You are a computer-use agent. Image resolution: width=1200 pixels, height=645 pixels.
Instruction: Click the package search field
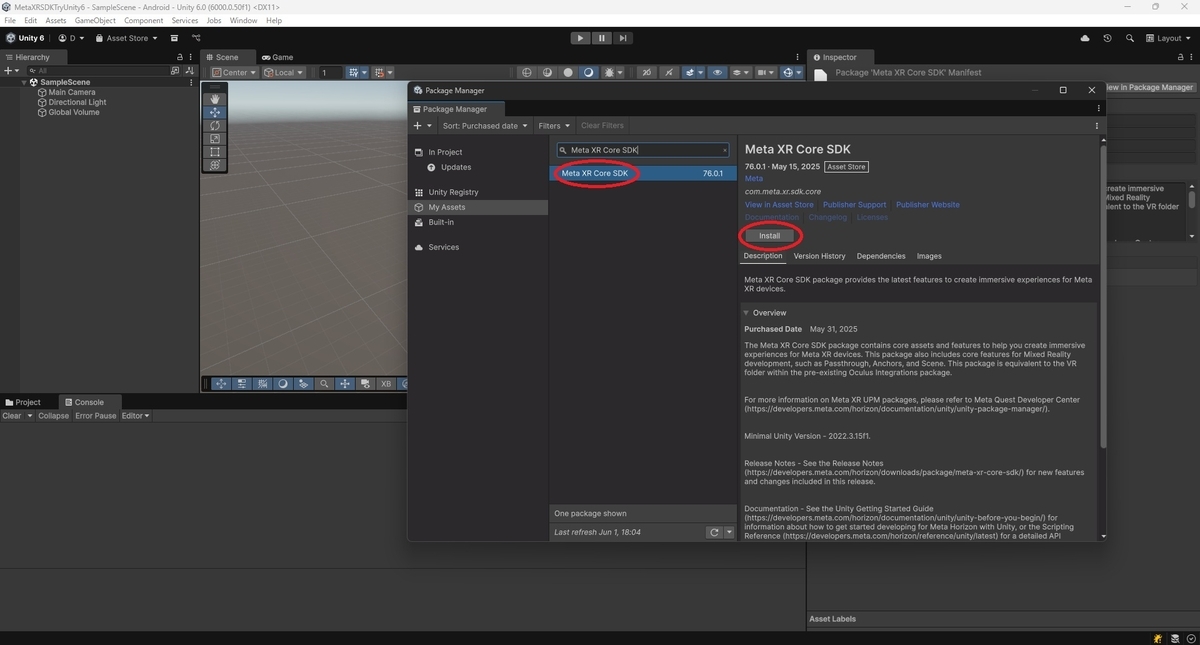(x=643, y=150)
